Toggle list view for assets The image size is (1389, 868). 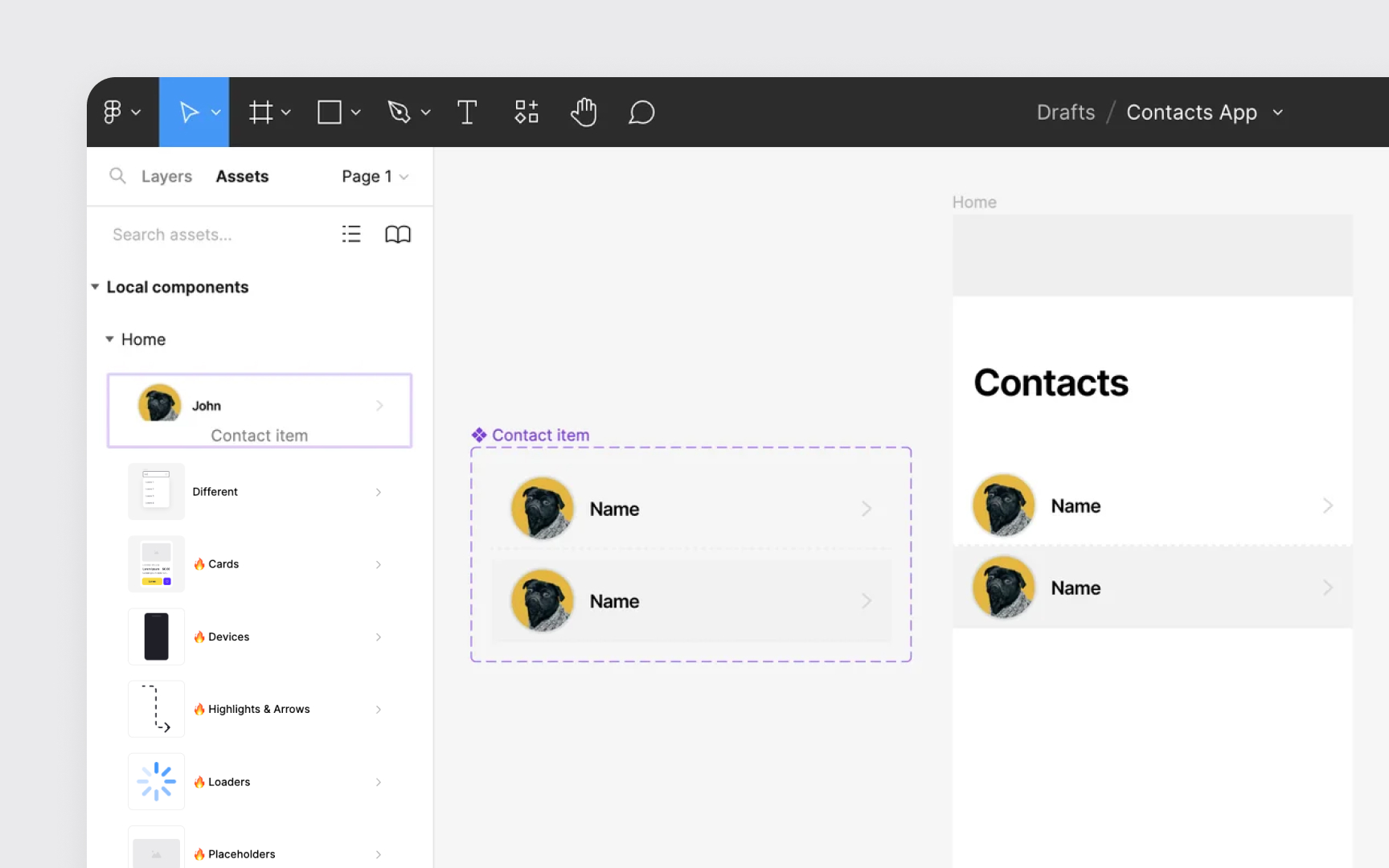tap(351, 234)
